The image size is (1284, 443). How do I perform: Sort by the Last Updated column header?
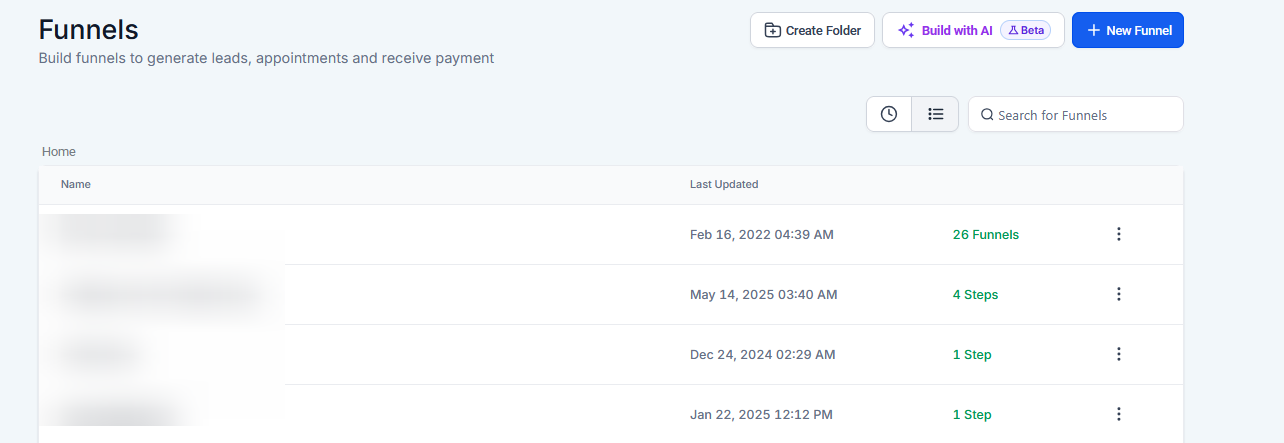pos(724,184)
